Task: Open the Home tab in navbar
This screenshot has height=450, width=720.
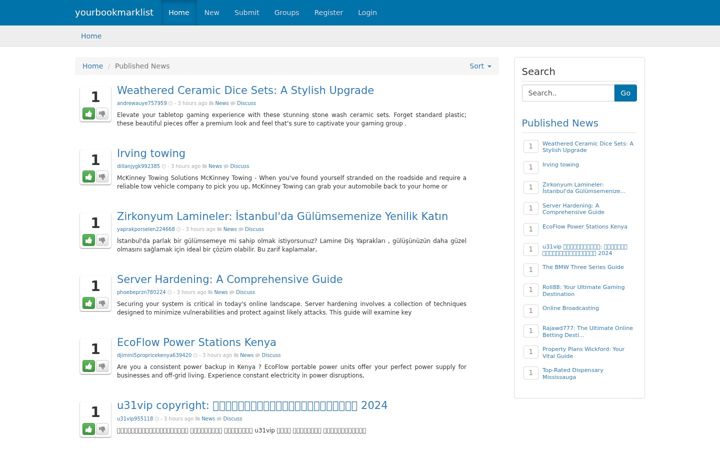Action: (x=179, y=12)
